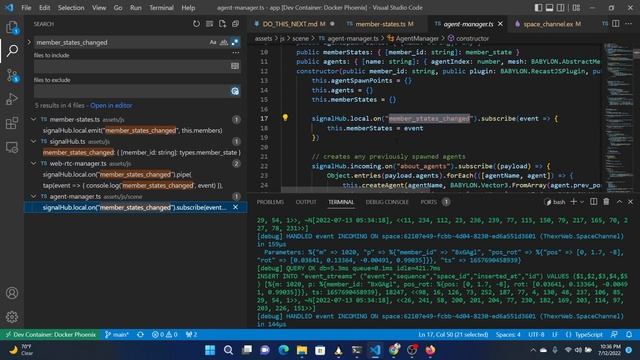The height and width of the screenshot is (360, 640).
Task: Open Windows Start menu in taskbar
Action: click(x=210, y=350)
